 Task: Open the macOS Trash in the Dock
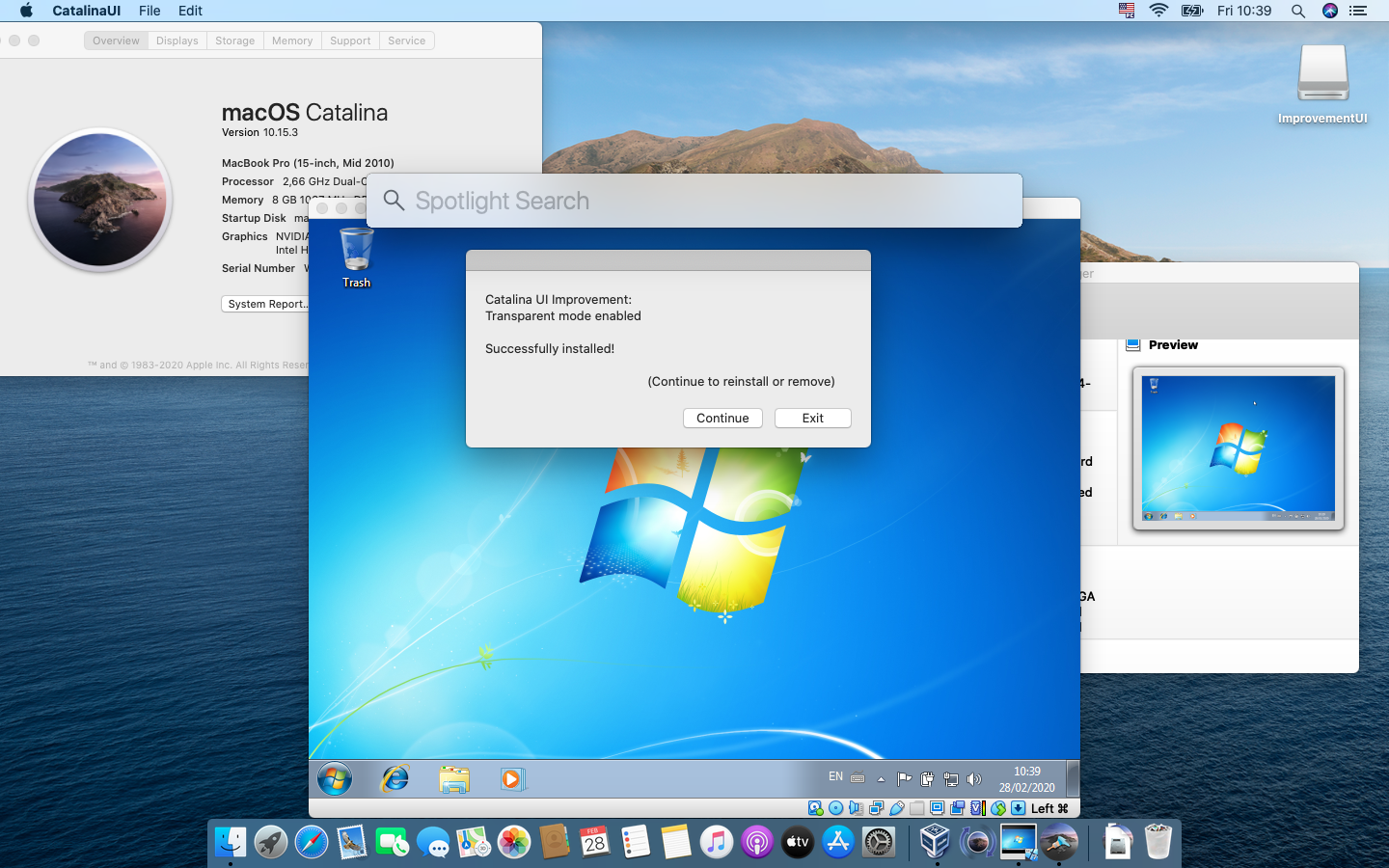coord(1157,842)
